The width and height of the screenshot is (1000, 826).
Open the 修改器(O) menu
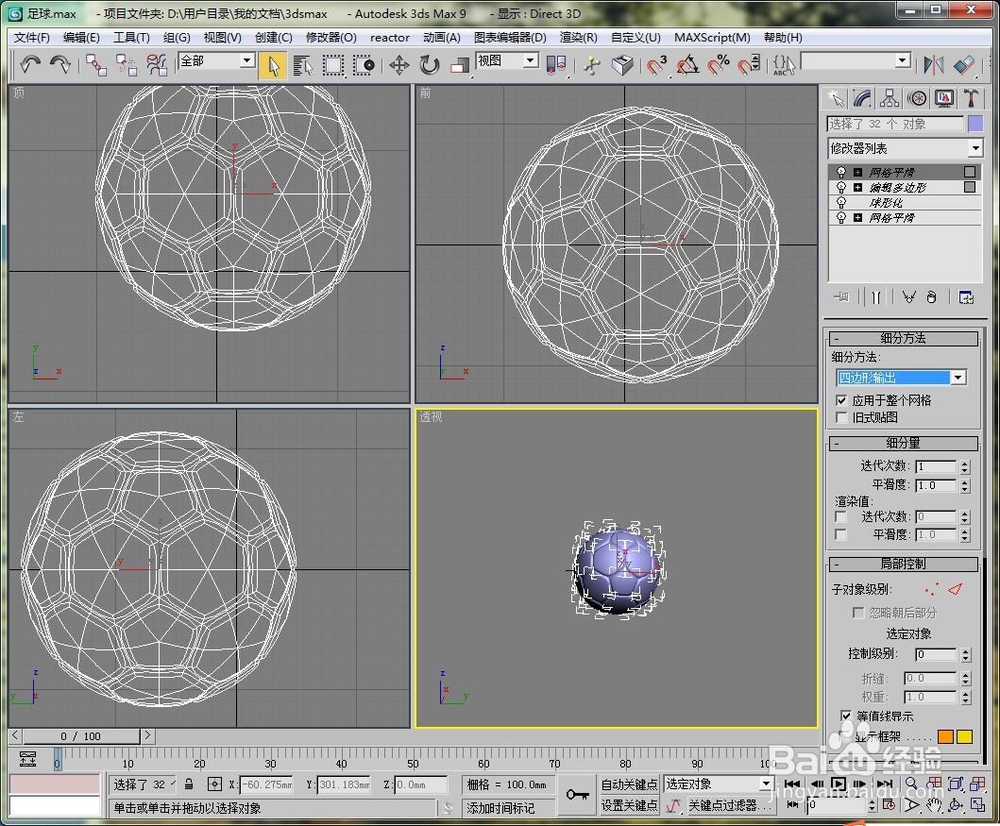coord(331,38)
